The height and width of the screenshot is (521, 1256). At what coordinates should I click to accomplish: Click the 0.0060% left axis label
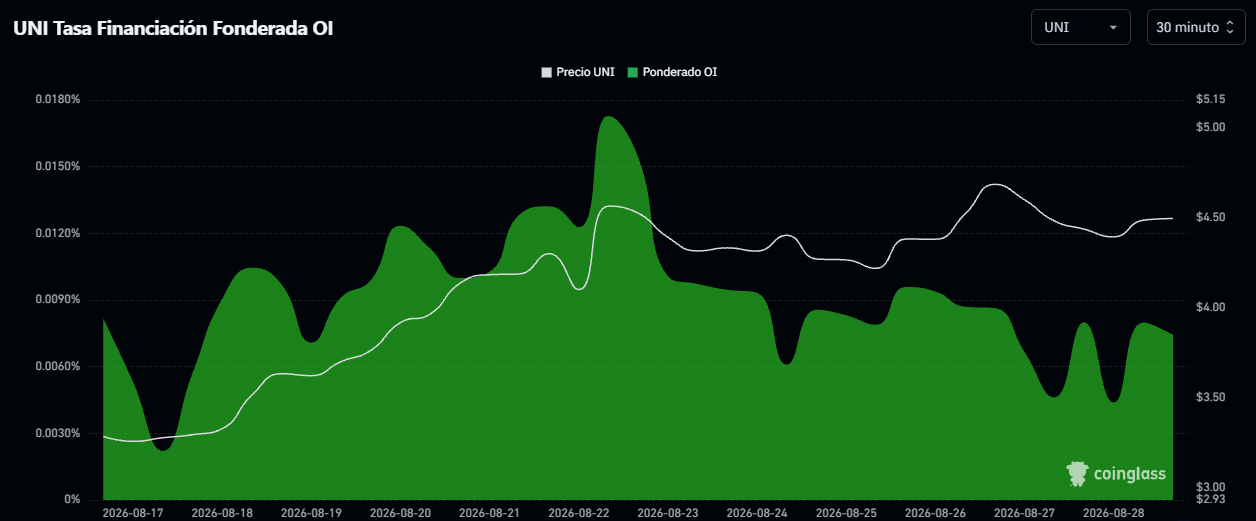coord(57,366)
